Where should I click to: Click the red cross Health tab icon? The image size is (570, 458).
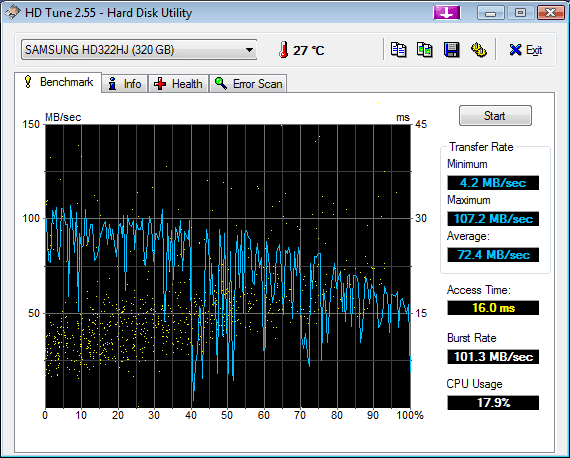pyautogui.click(x=160, y=84)
